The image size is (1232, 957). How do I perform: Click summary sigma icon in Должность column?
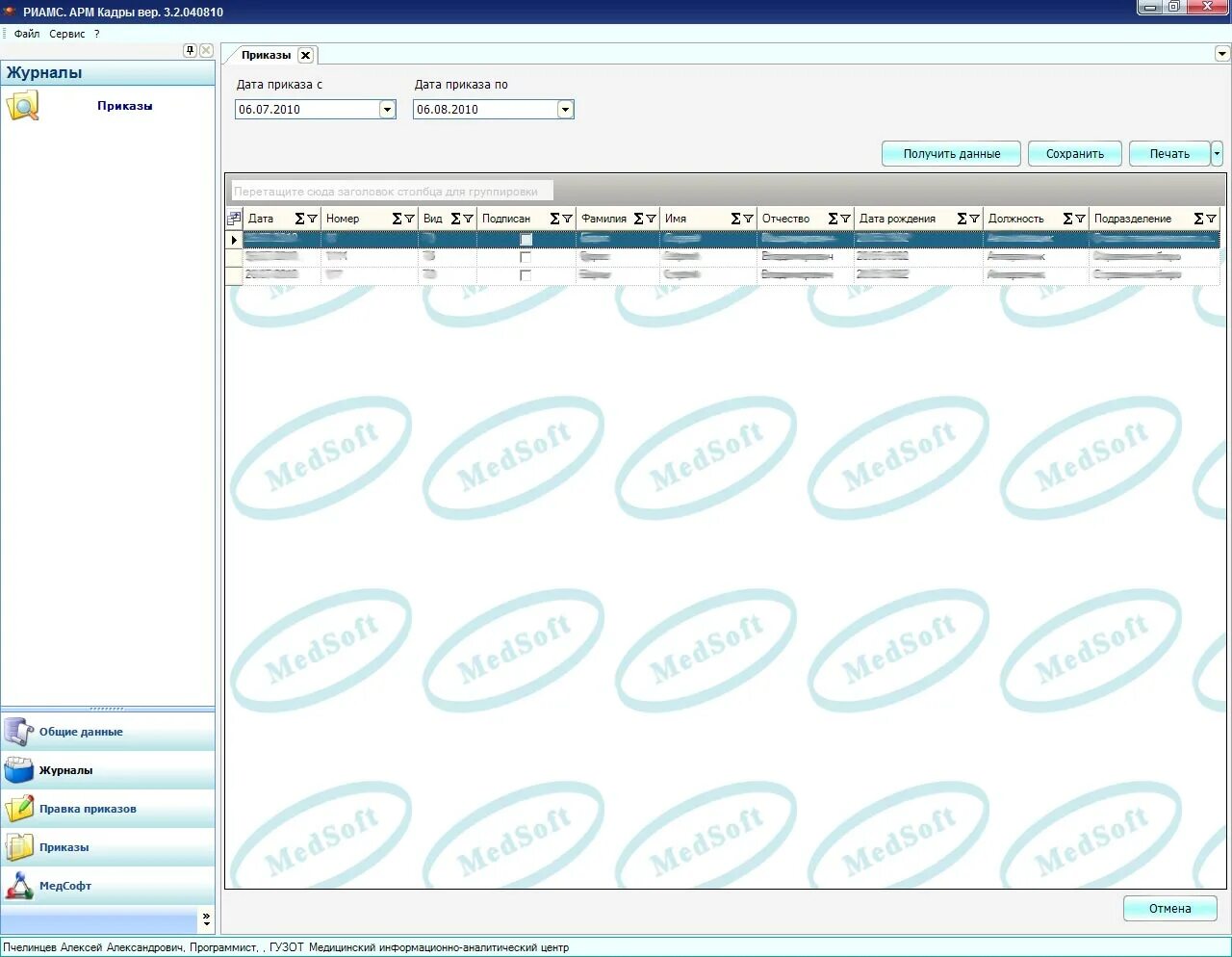1067,219
